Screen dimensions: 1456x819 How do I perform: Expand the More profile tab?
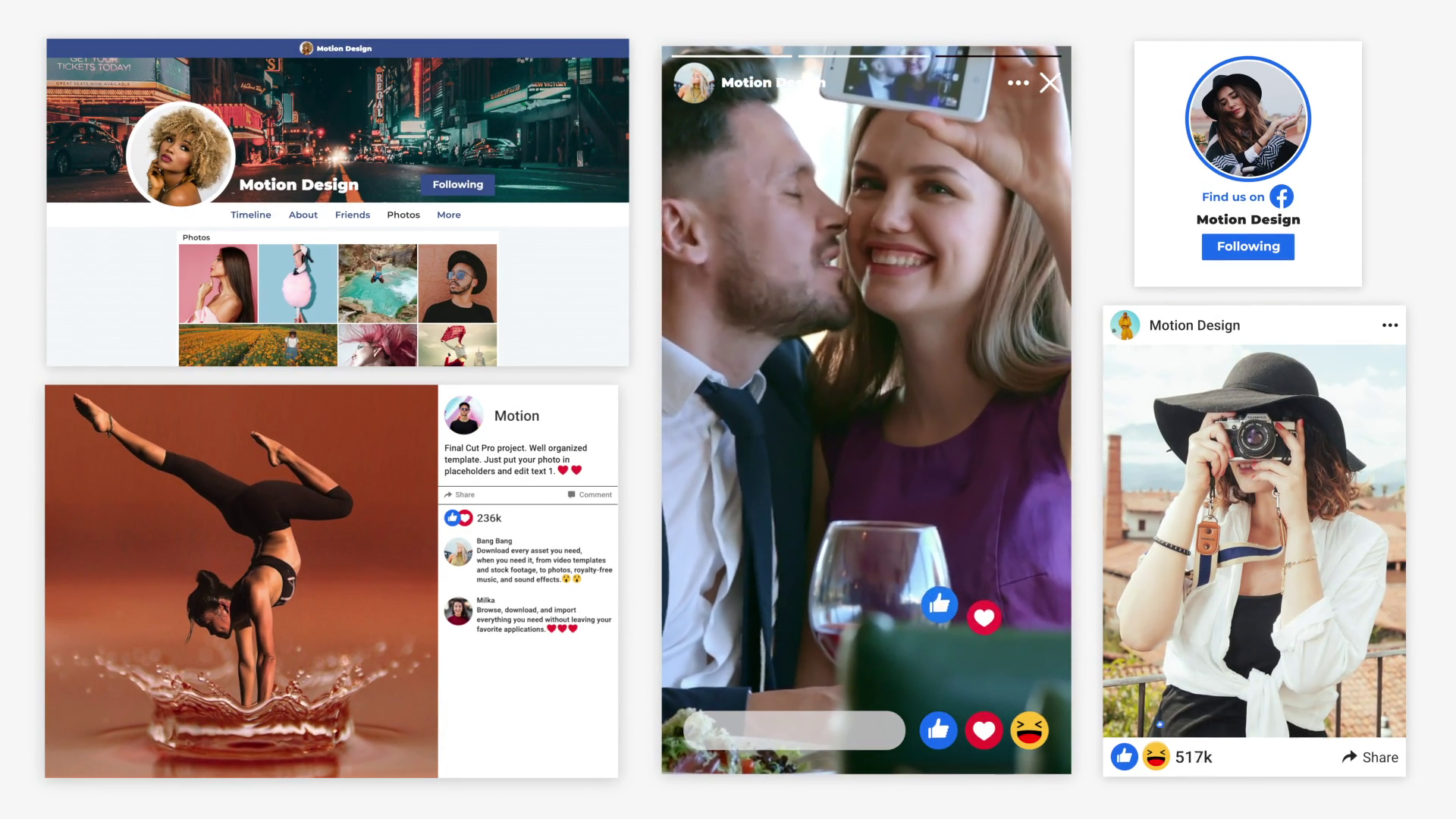click(448, 215)
